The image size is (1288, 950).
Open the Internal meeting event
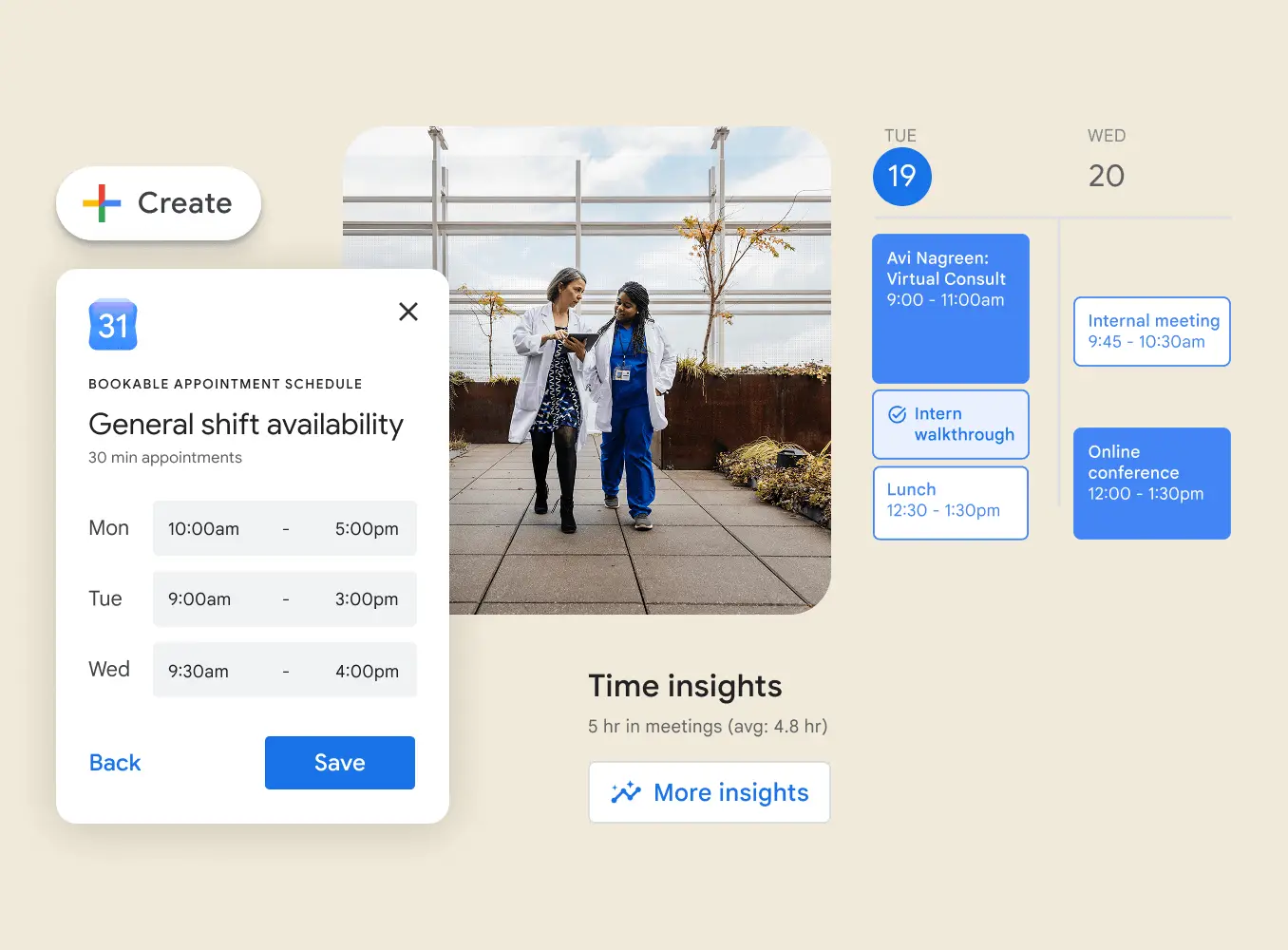click(1152, 332)
